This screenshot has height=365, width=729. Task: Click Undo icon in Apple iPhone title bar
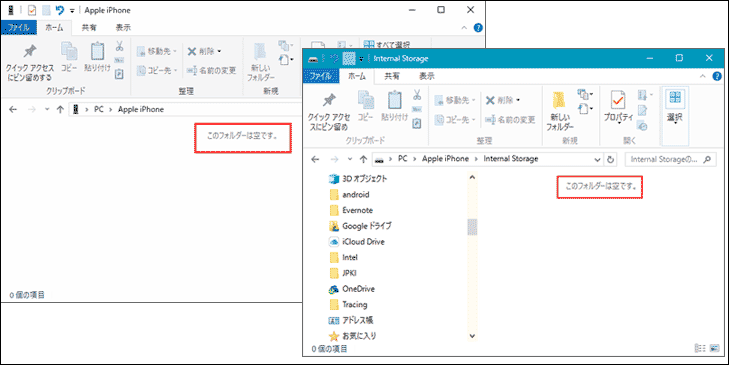[x=60, y=10]
